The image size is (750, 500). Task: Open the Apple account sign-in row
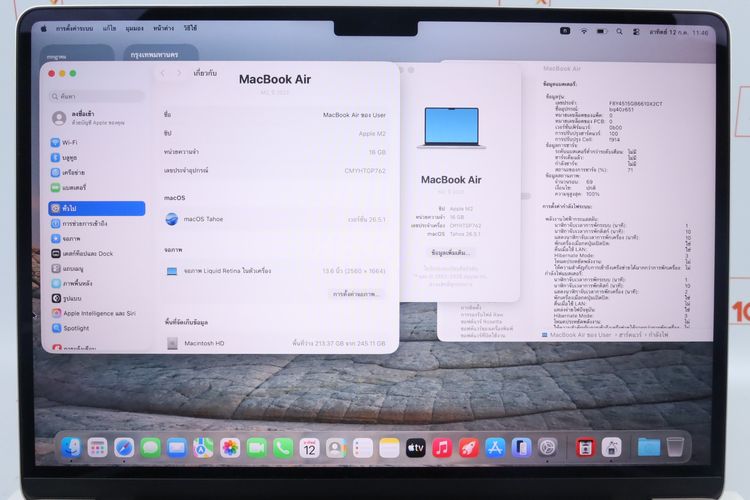(x=97, y=118)
